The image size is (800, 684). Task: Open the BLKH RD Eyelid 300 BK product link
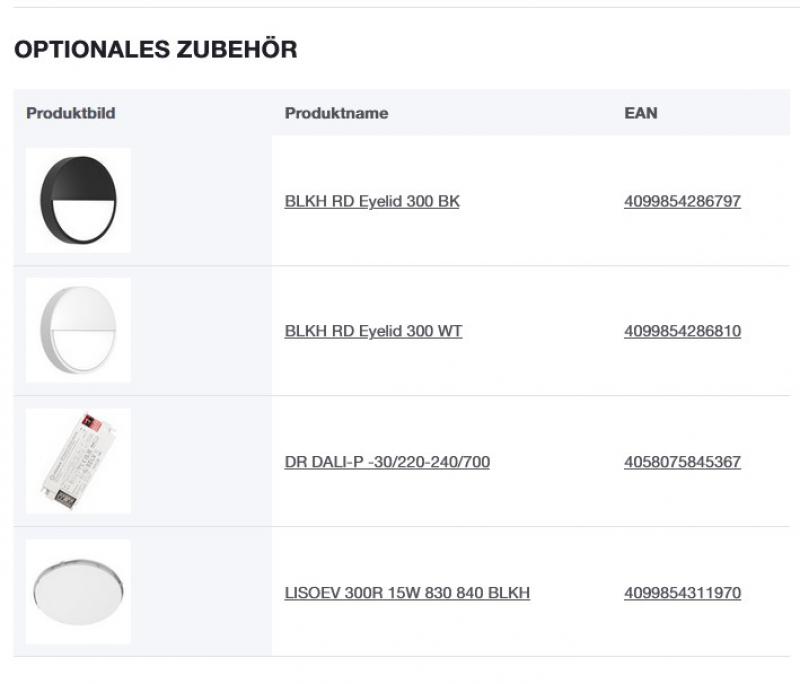[372, 200]
